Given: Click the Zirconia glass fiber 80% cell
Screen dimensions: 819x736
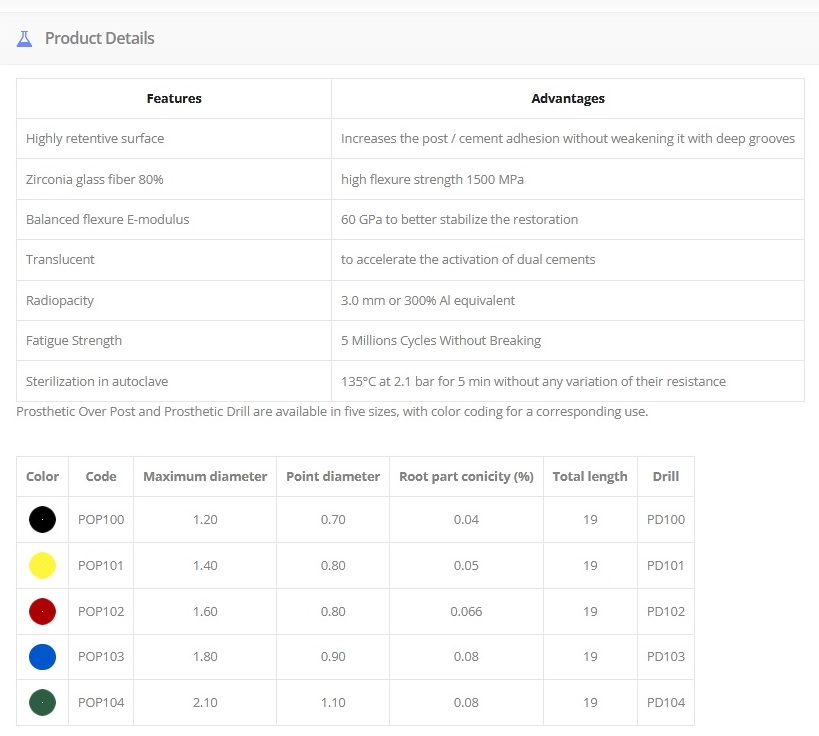Looking at the screenshot, I should coord(174,179).
